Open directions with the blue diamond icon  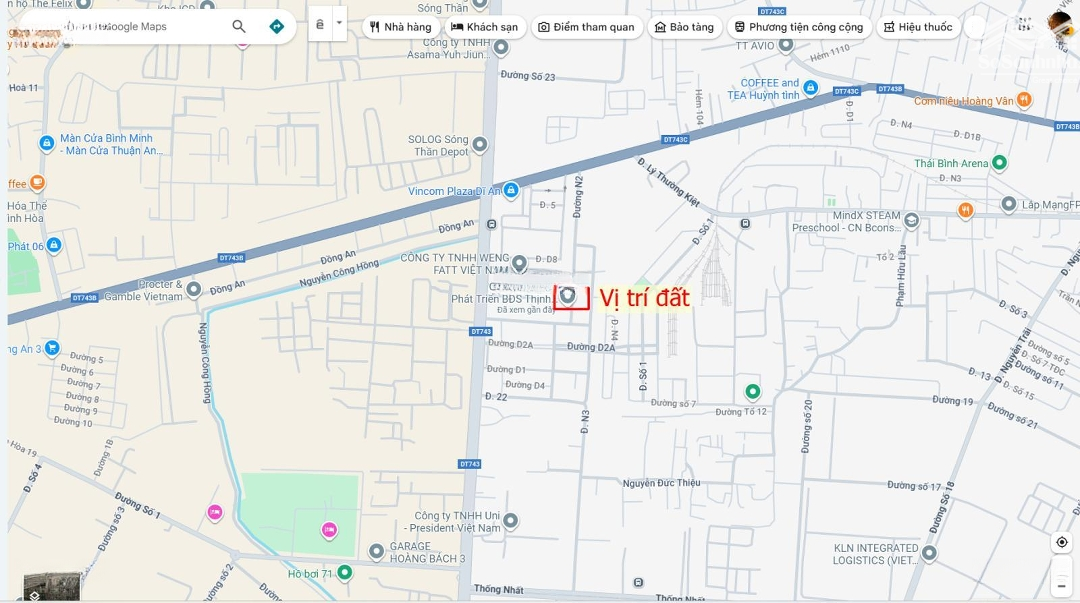pos(275,26)
